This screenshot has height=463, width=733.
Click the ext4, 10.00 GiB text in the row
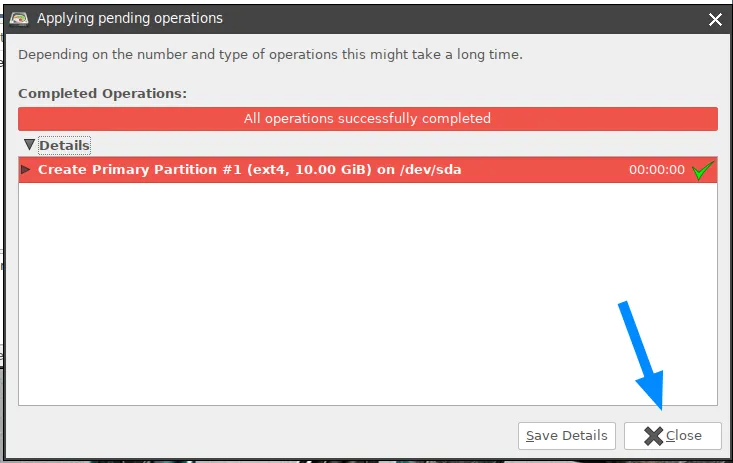click(309, 169)
